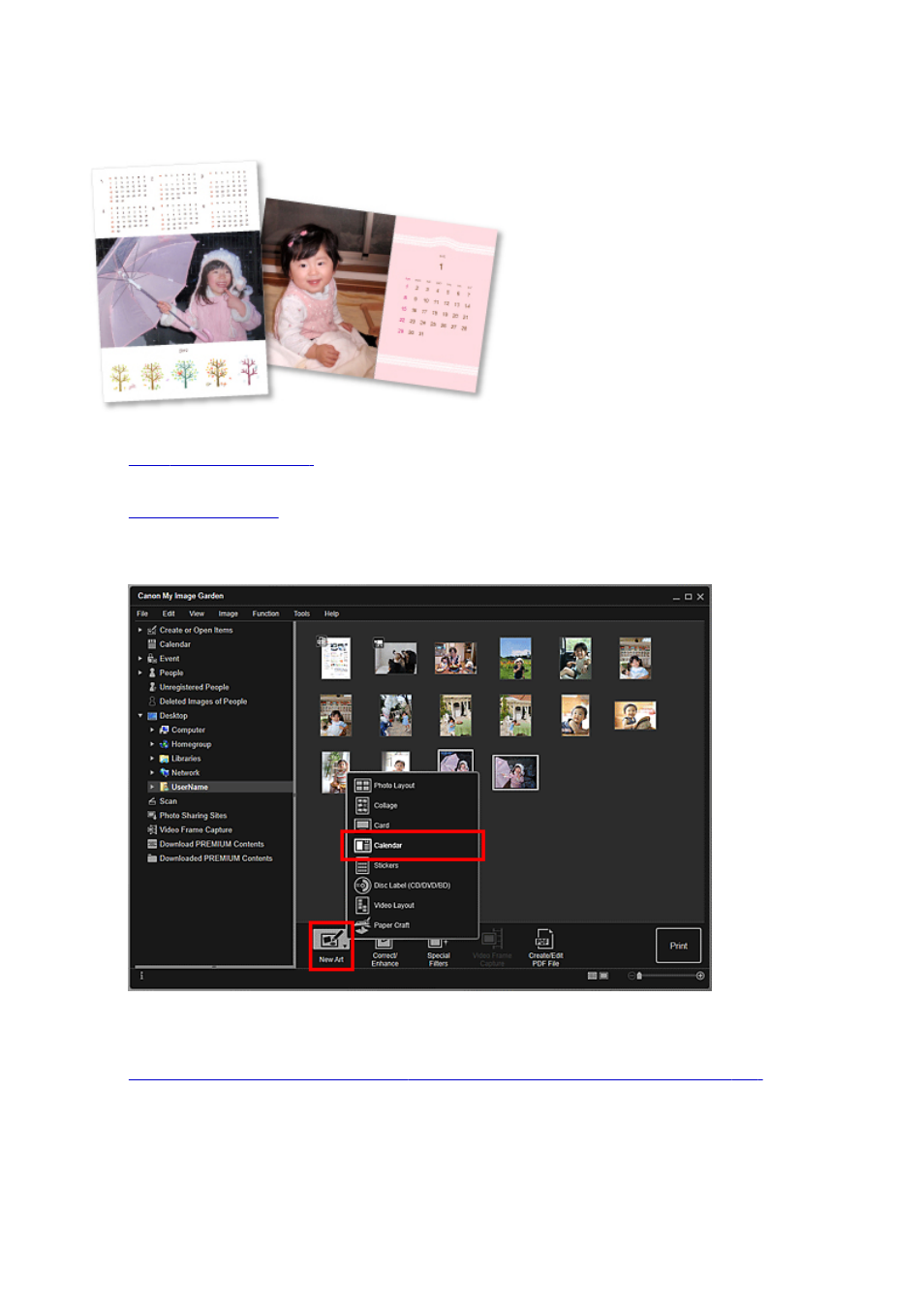Open the View menu
Image resolution: width=924 pixels, height=1308 pixels.
point(197,613)
